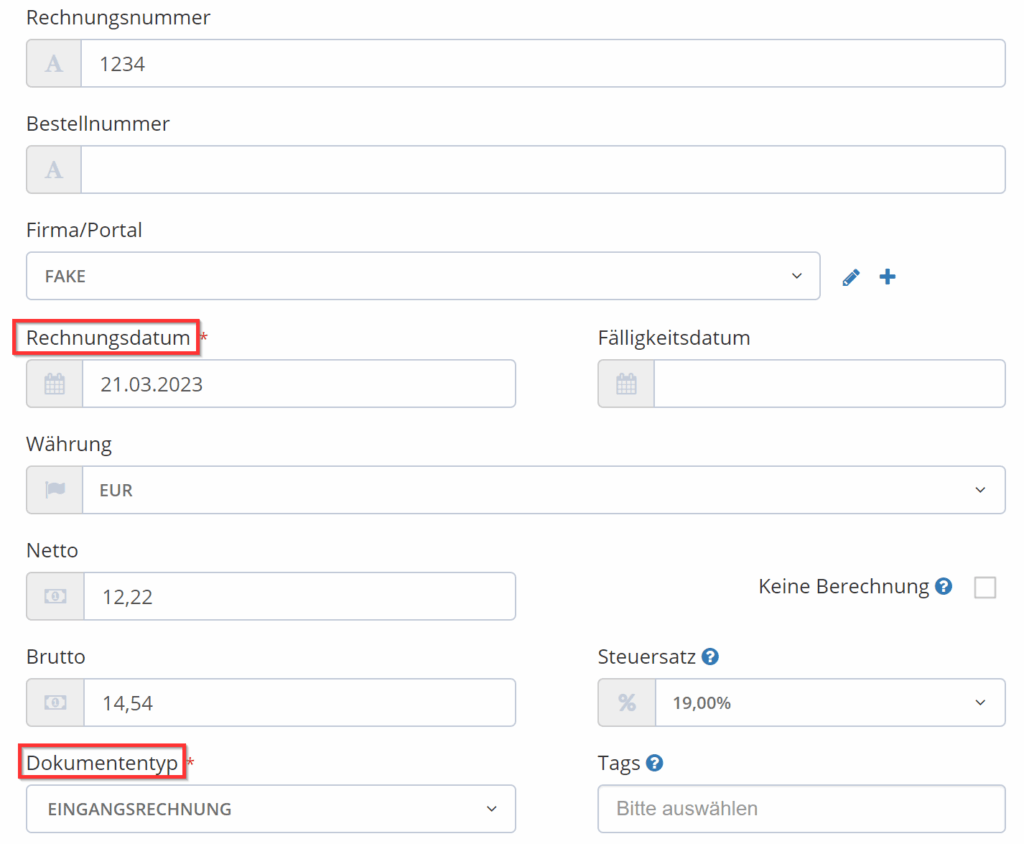Click the Netto label text
1024x844 pixels.
point(52,551)
